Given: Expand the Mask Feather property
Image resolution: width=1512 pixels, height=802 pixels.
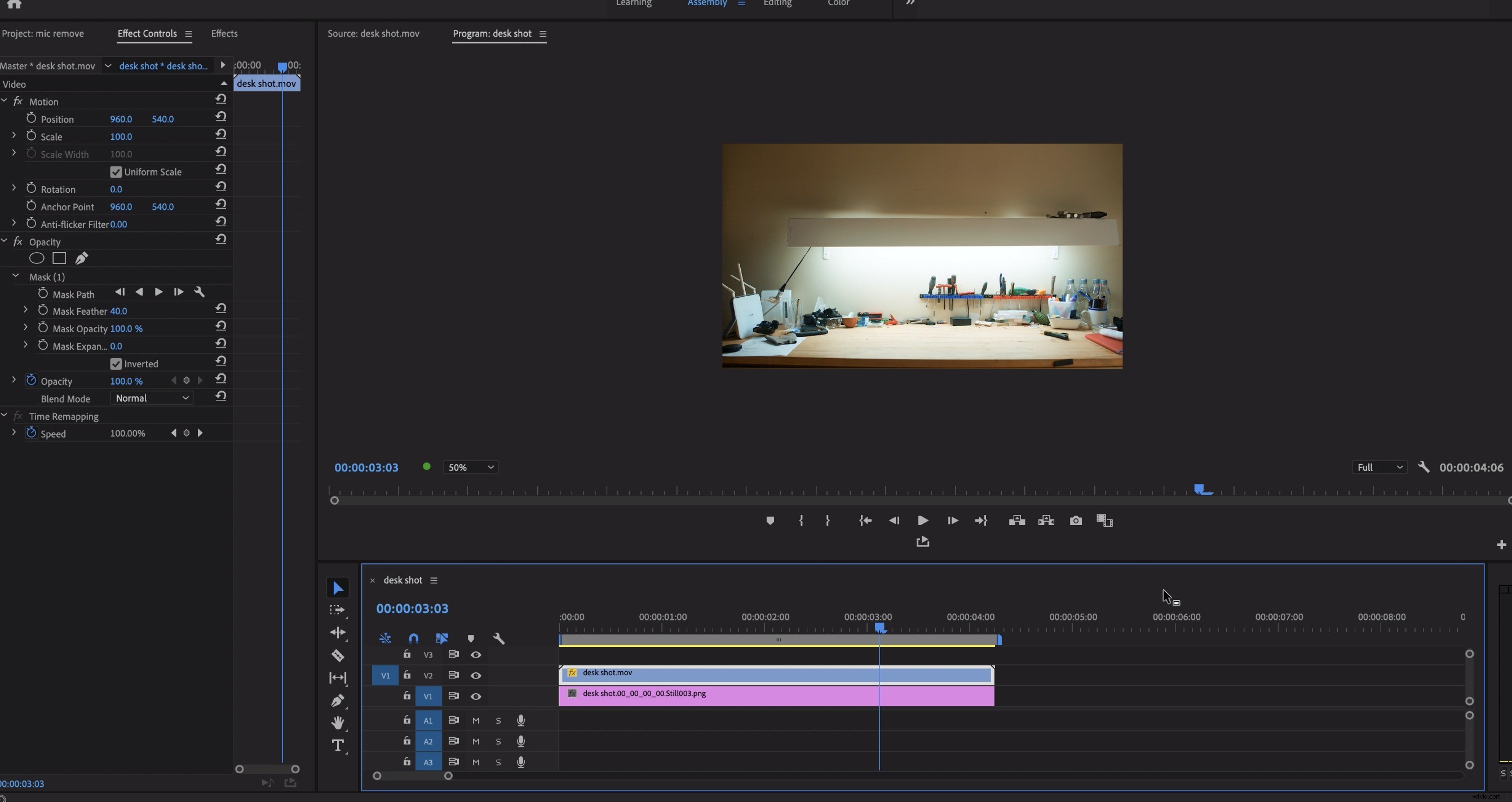Looking at the screenshot, I should click(25, 310).
